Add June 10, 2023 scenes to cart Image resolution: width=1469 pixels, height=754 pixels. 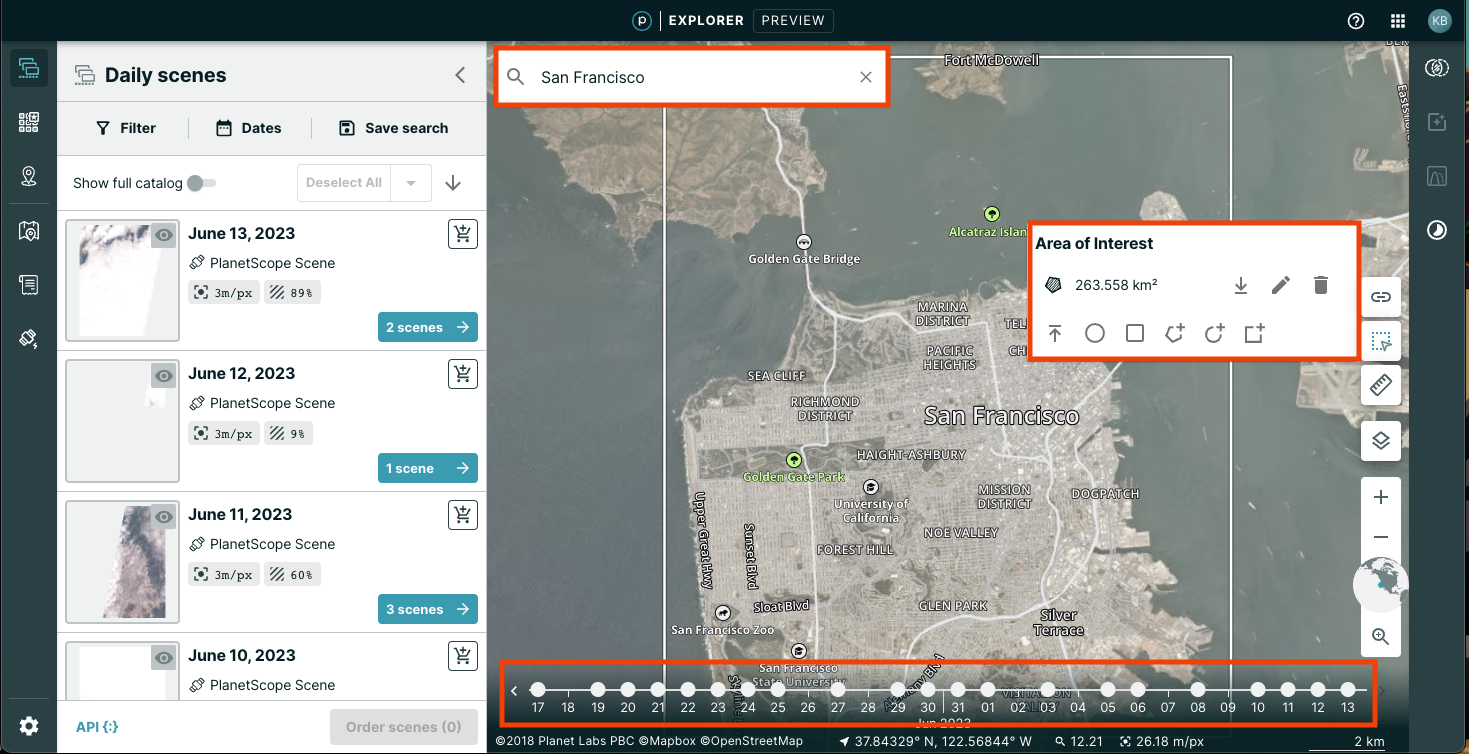click(x=463, y=656)
